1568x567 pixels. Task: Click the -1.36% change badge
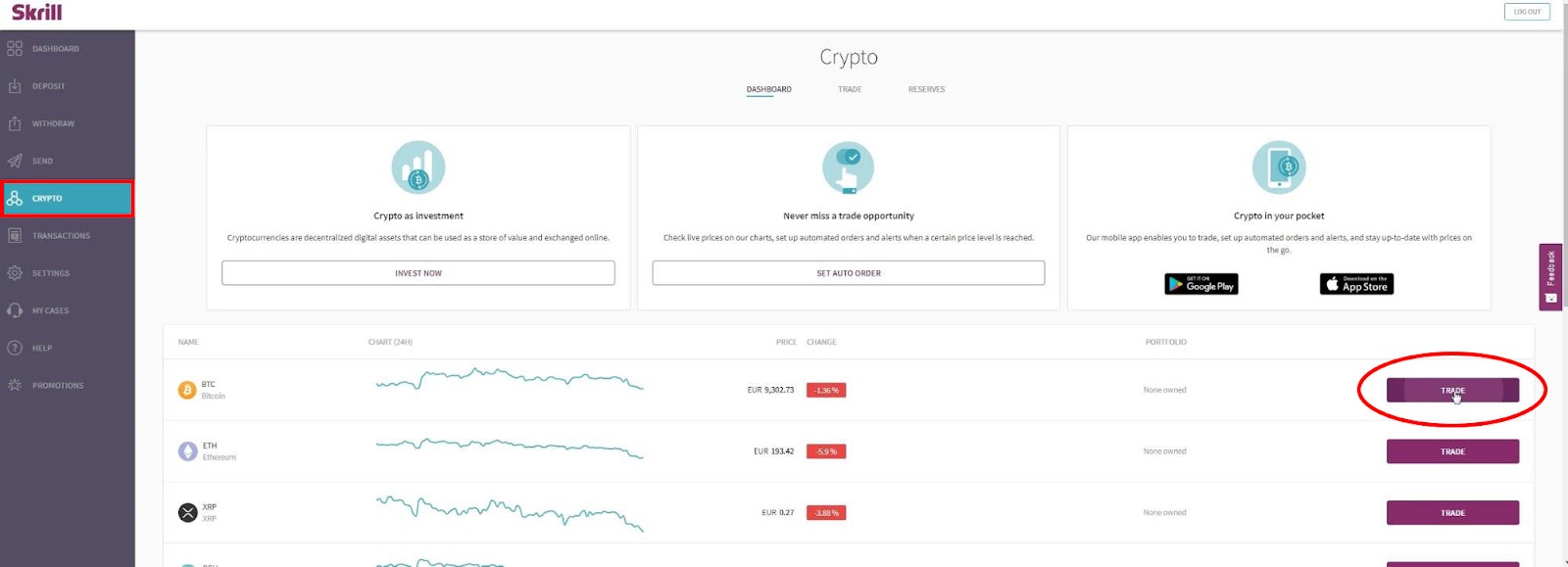pyautogui.click(x=826, y=390)
